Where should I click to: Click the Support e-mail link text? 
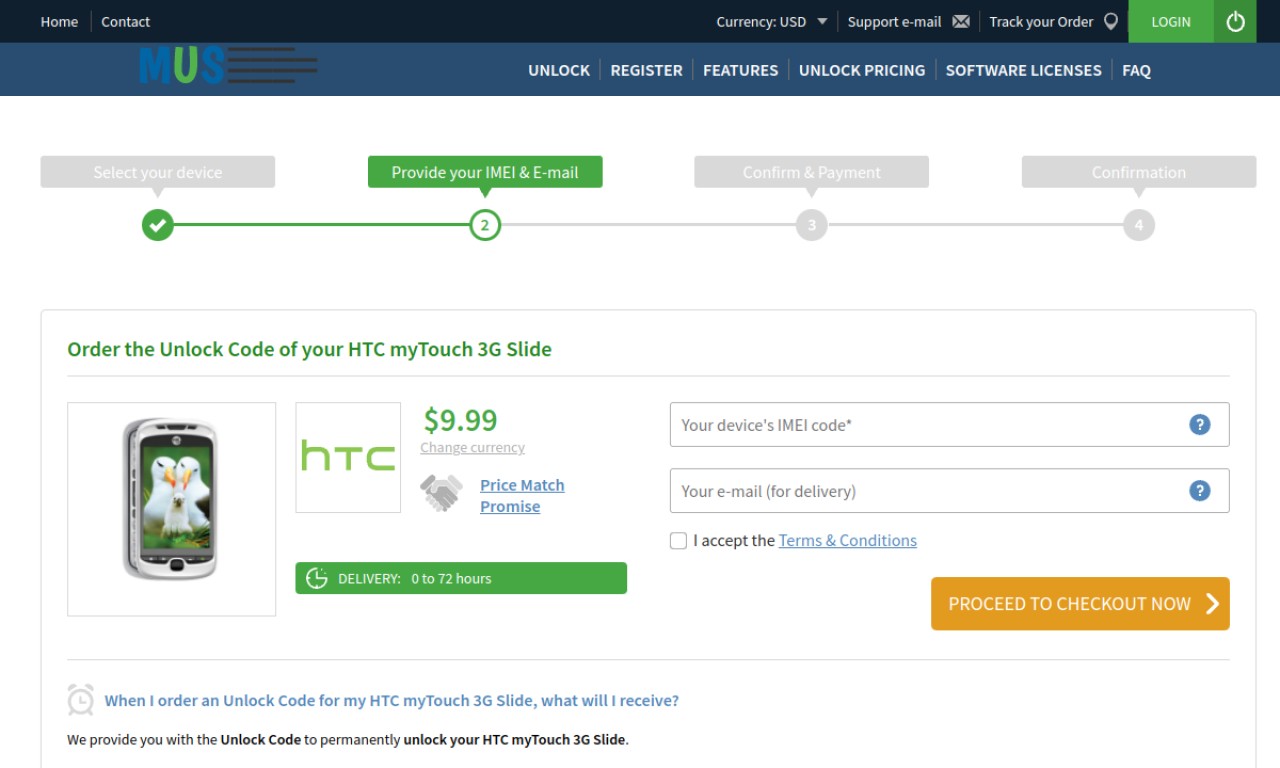(x=895, y=22)
